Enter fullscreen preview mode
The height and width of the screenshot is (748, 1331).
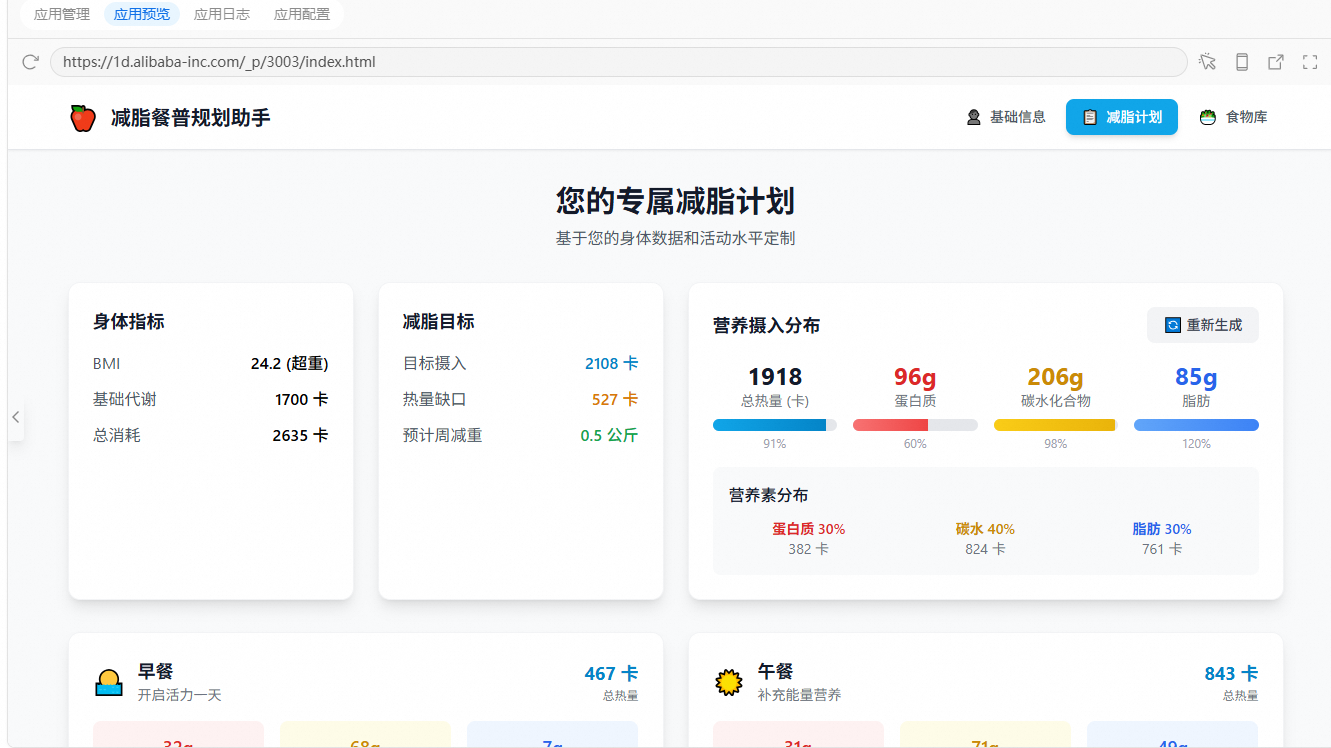pos(1310,62)
